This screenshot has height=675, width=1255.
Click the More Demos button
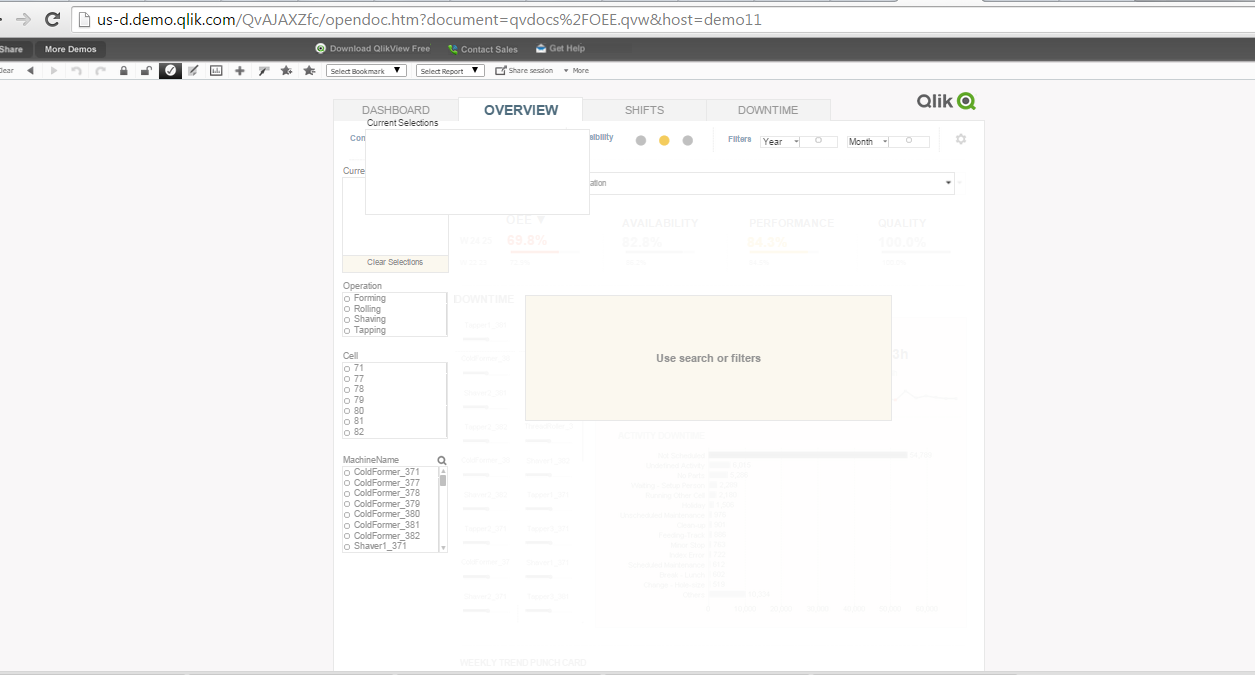(x=70, y=49)
